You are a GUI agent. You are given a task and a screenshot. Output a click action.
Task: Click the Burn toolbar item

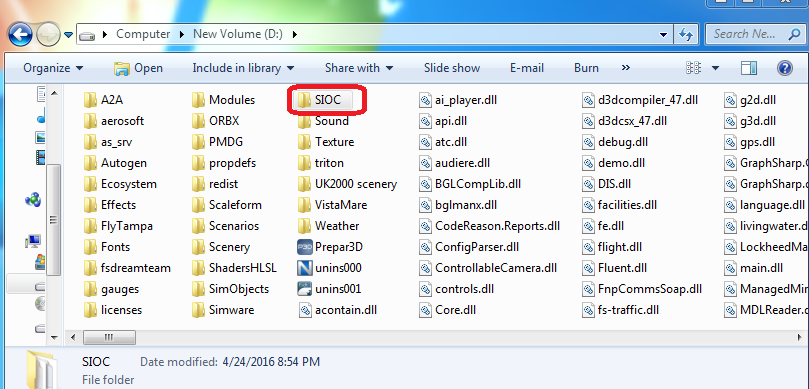tap(586, 68)
